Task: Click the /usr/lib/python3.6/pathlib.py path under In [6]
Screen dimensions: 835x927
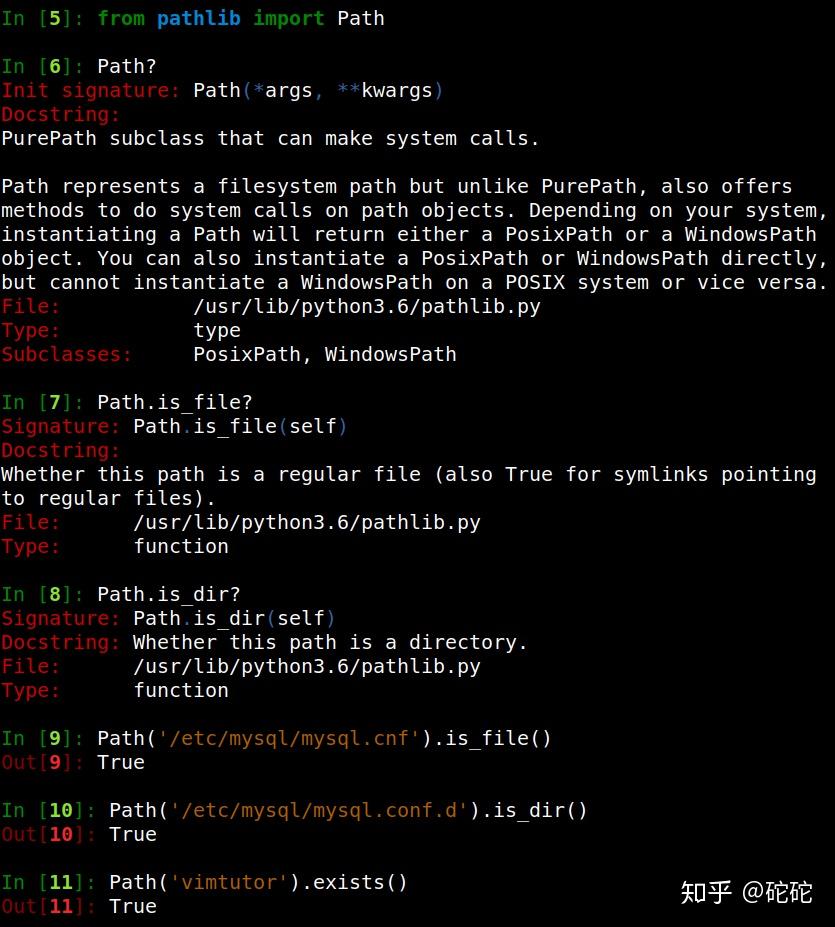Action: click(367, 306)
